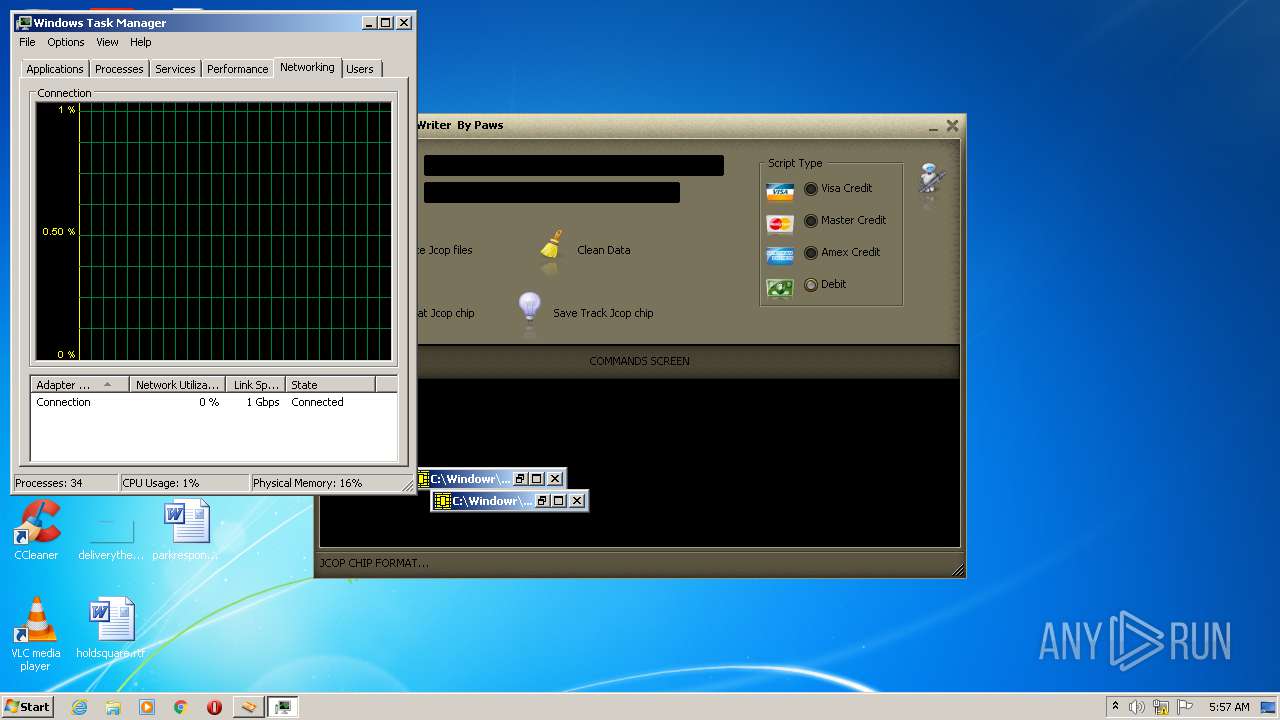Click Save Track Jcop chip label
Viewport: 1280px width, 720px height.
(x=603, y=313)
